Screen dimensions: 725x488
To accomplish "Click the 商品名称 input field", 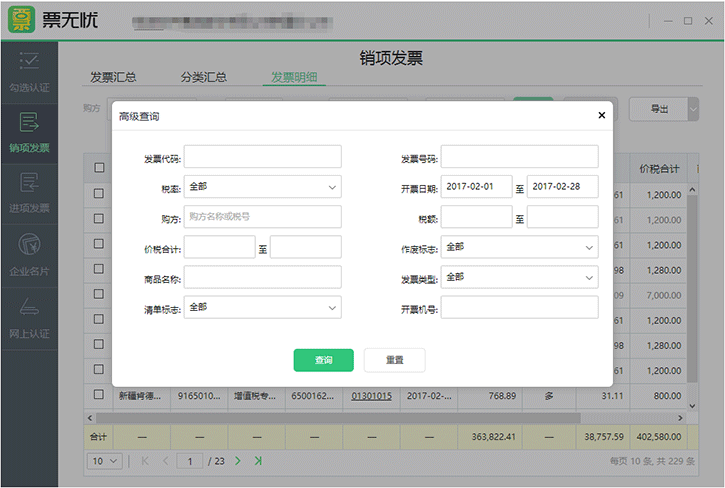I will click(x=263, y=277).
